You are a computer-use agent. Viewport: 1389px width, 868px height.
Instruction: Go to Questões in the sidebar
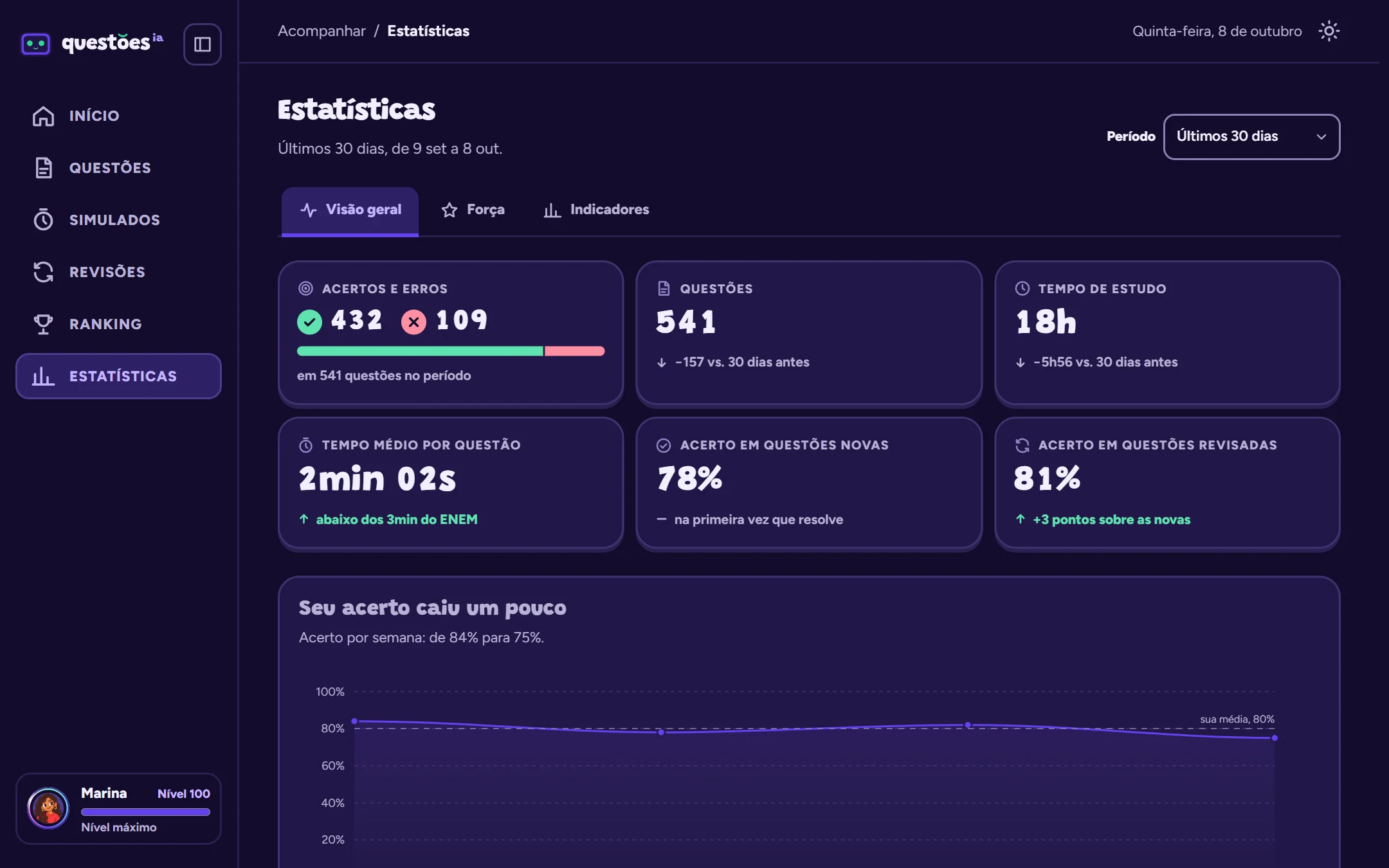click(118, 168)
